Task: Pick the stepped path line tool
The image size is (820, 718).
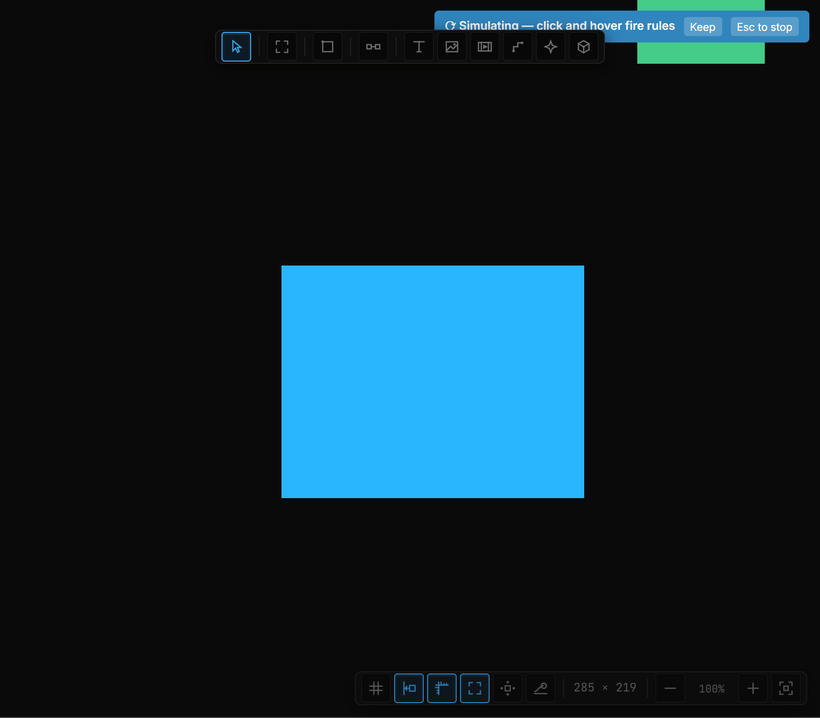Action: (x=518, y=47)
